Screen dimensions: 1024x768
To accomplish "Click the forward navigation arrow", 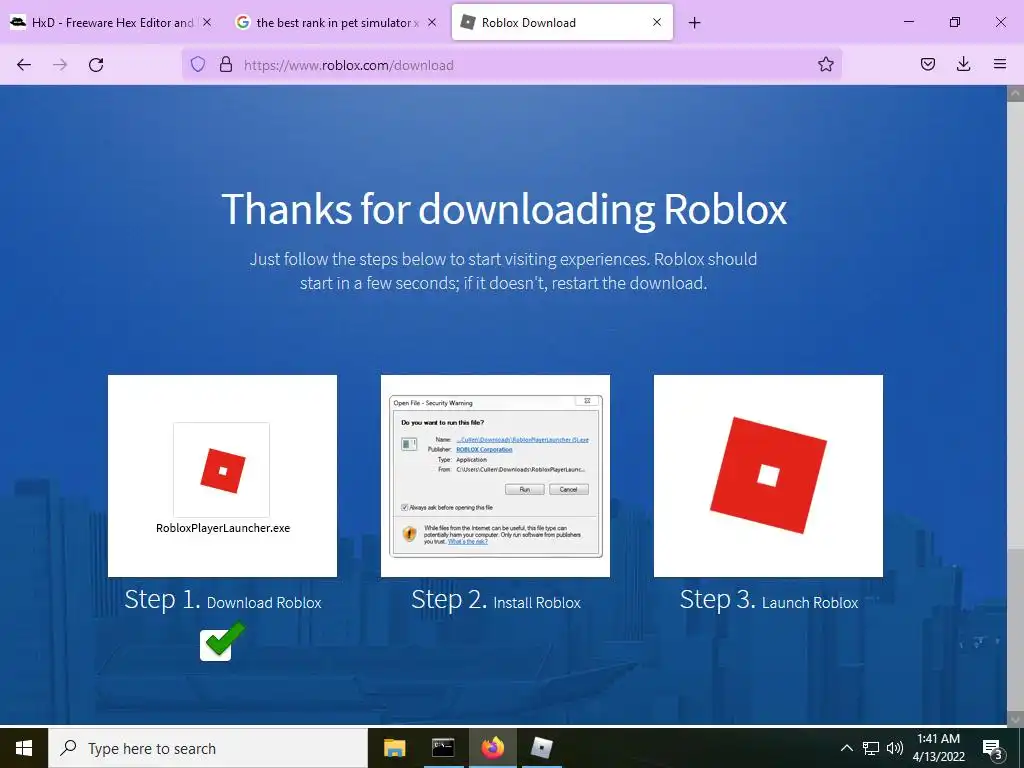I will (60, 65).
